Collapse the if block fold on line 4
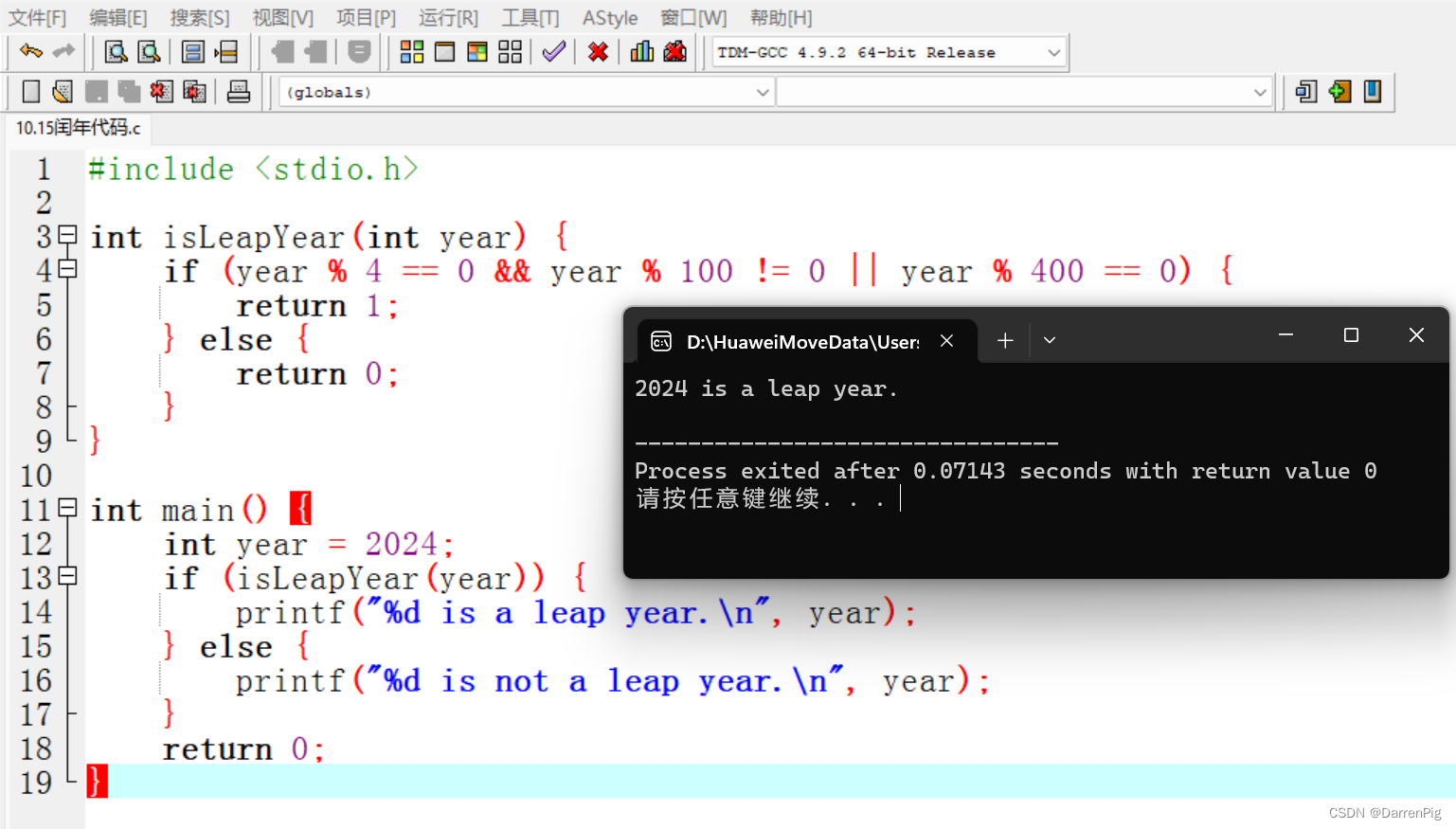 click(x=67, y=269)
